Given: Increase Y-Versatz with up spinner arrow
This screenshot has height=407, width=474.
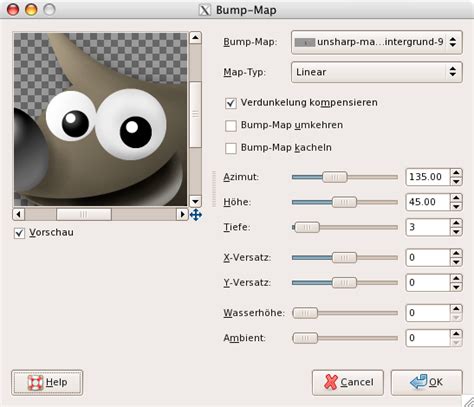Looking at the screenshot, I should click(x=456, y=279).
